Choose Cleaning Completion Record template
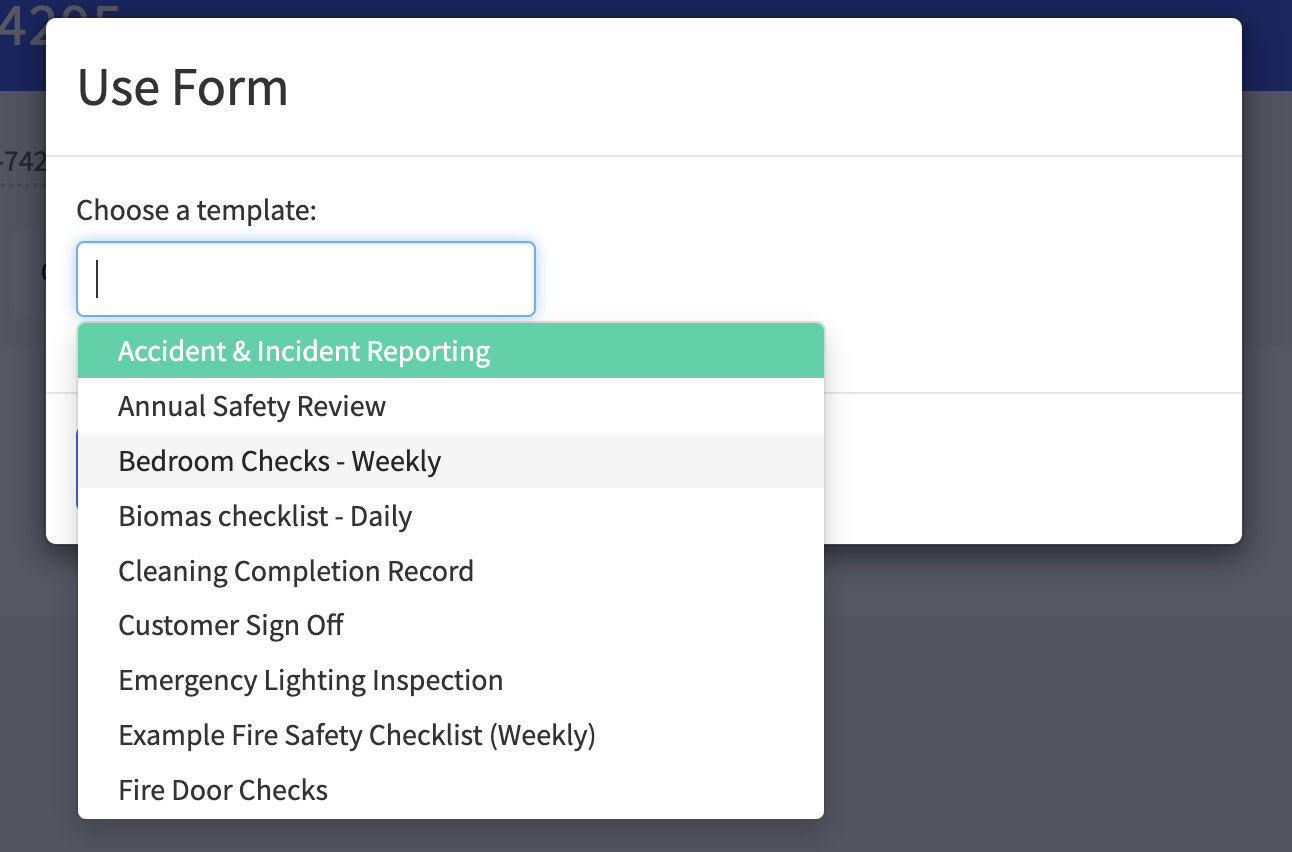The image size is (1292, 852). 296,571
